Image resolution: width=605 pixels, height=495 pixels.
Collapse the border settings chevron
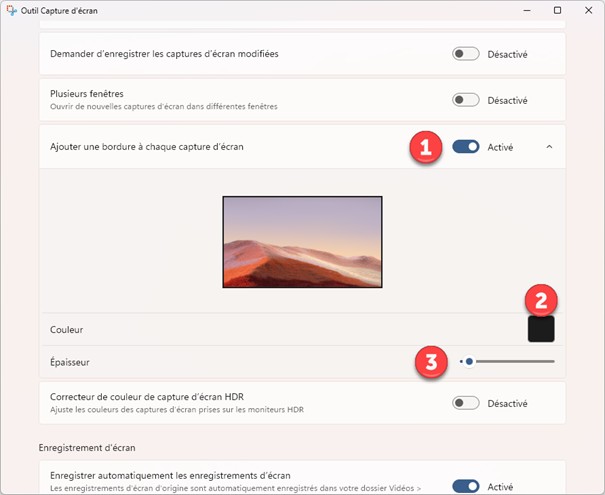pos(549,147)
